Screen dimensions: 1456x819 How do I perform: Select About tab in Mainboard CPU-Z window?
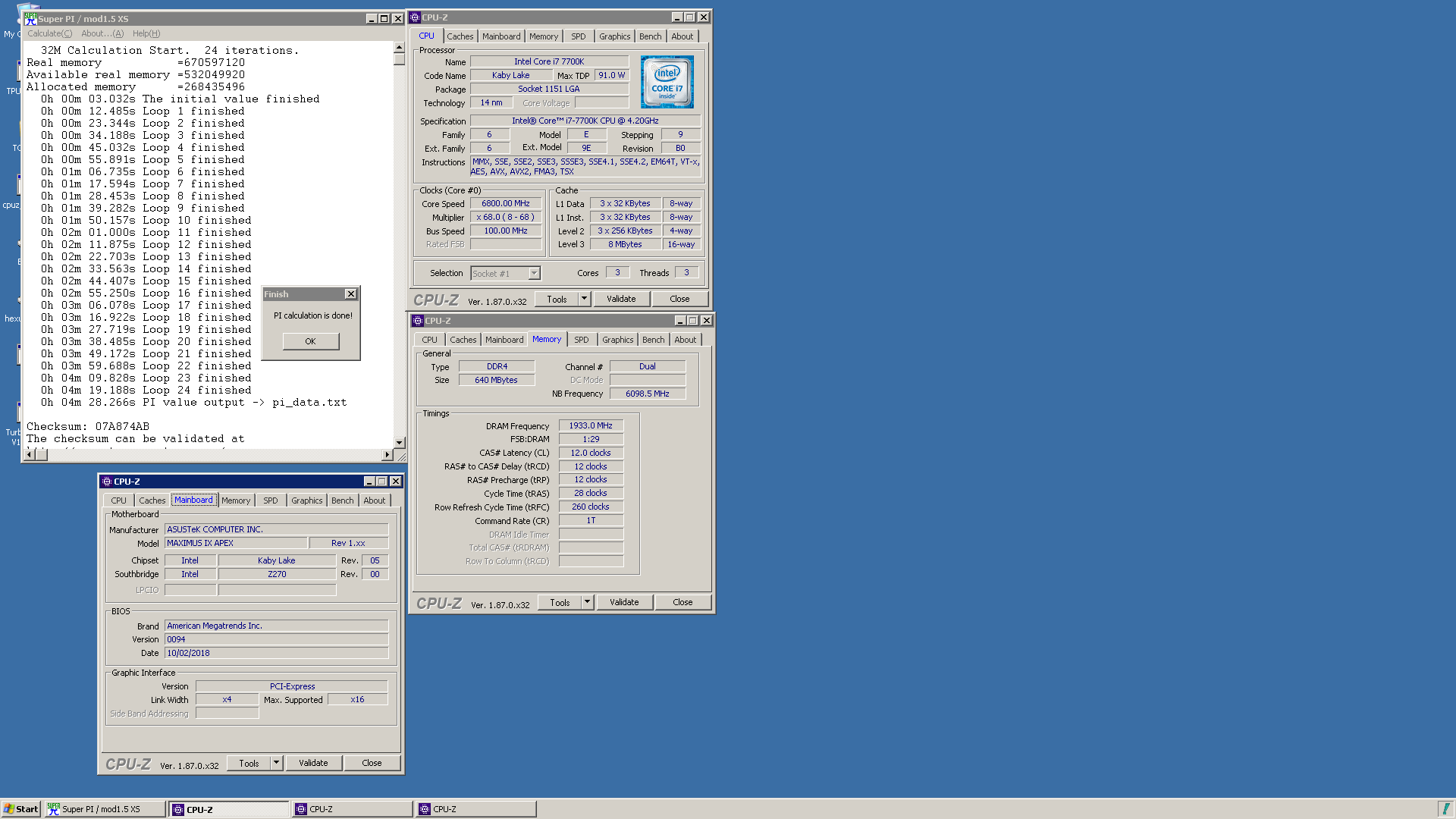[374, 500]
